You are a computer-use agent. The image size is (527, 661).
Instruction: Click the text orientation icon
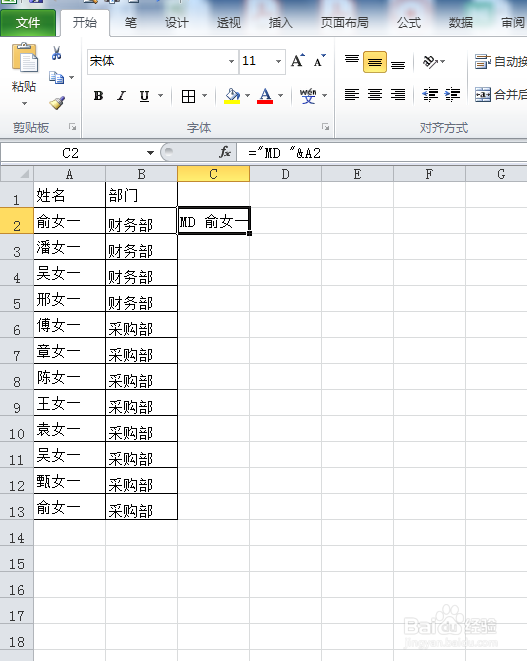tap(430, 62)
